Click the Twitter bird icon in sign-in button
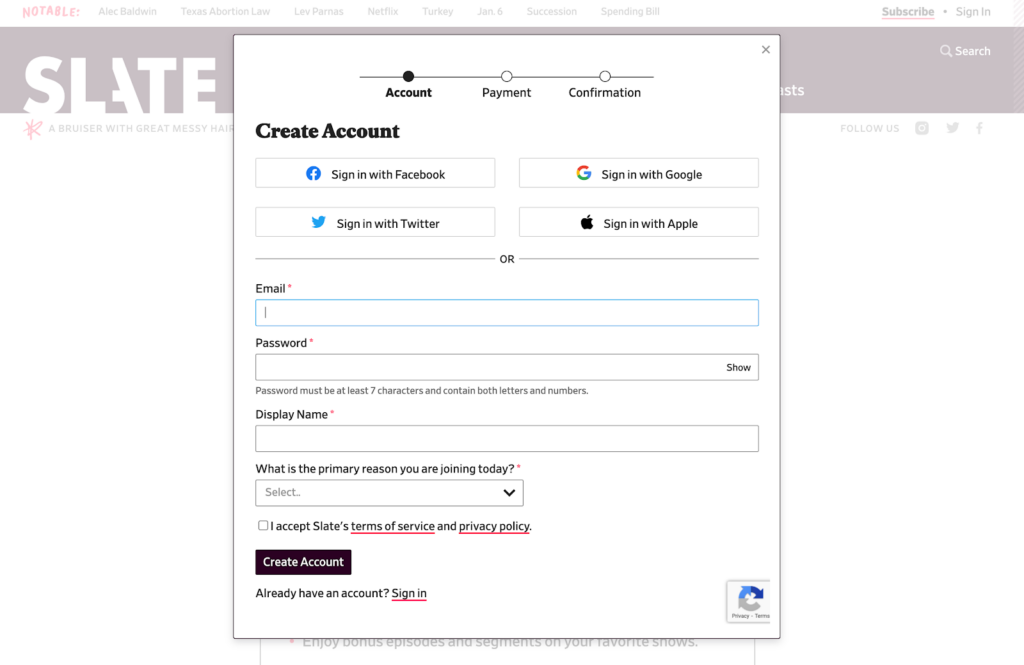 (318, 223)
